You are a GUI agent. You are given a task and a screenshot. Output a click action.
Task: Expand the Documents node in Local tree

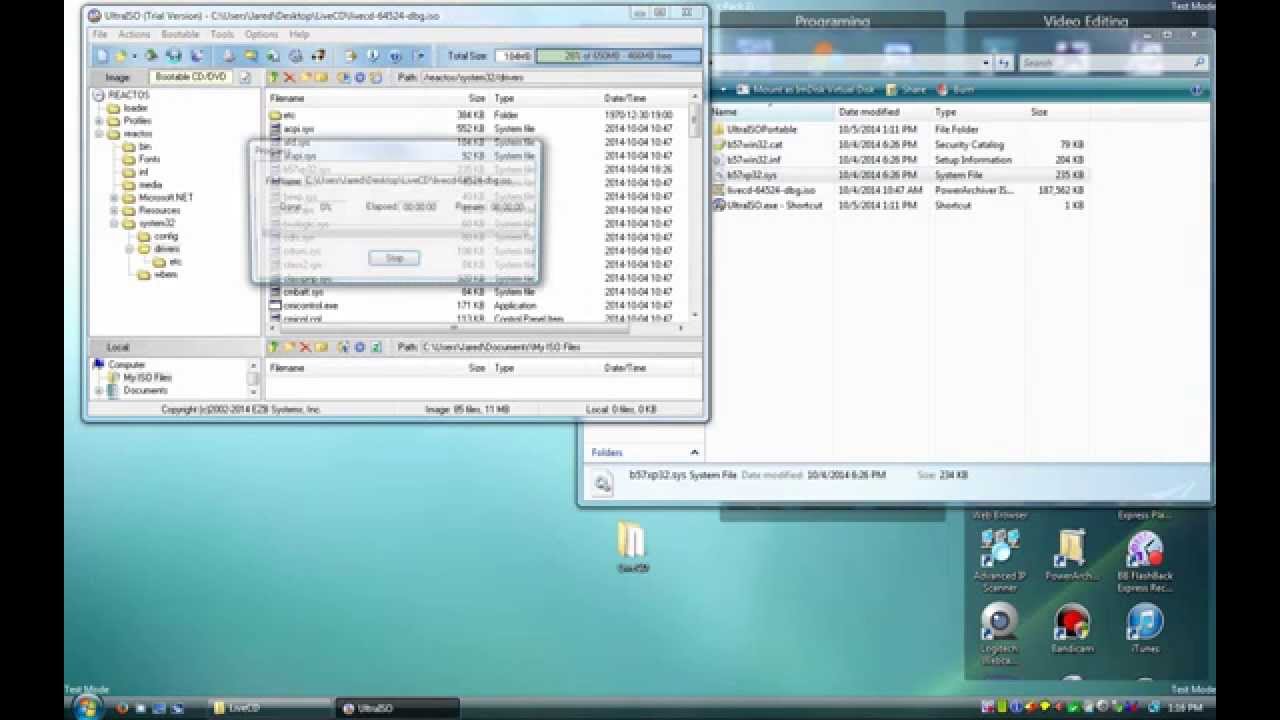tap(99, 391)
